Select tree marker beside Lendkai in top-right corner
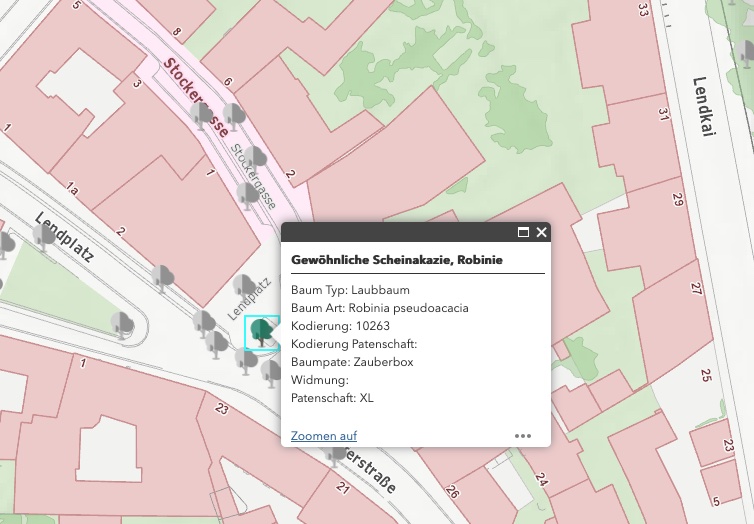The height and width of the screenshot is (524, 754). click(746, 54)
